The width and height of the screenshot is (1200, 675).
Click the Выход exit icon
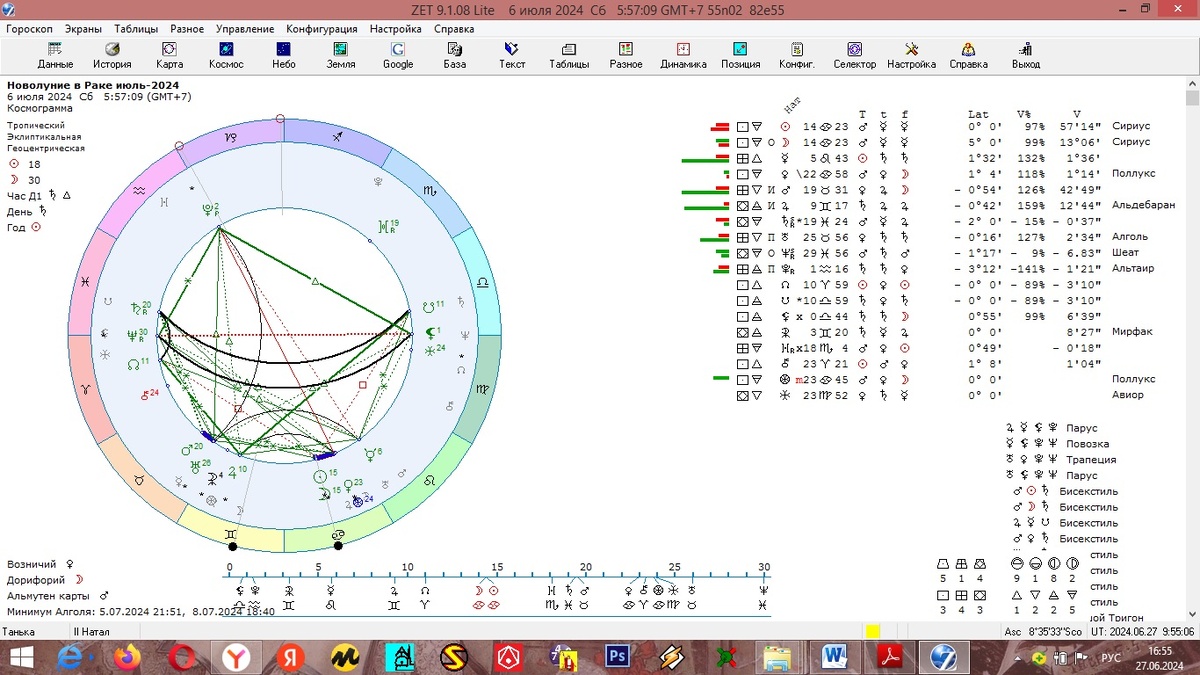tap(1025, 55)
